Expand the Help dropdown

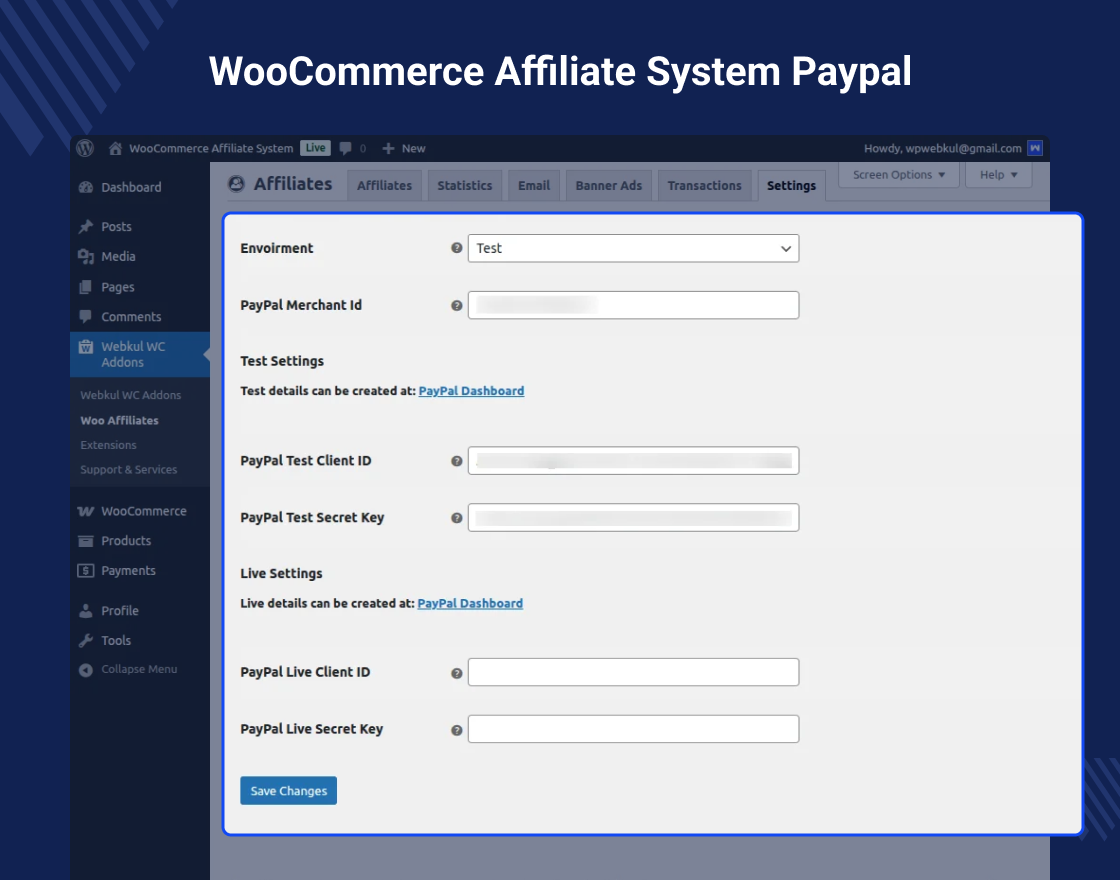pos(998,175)
